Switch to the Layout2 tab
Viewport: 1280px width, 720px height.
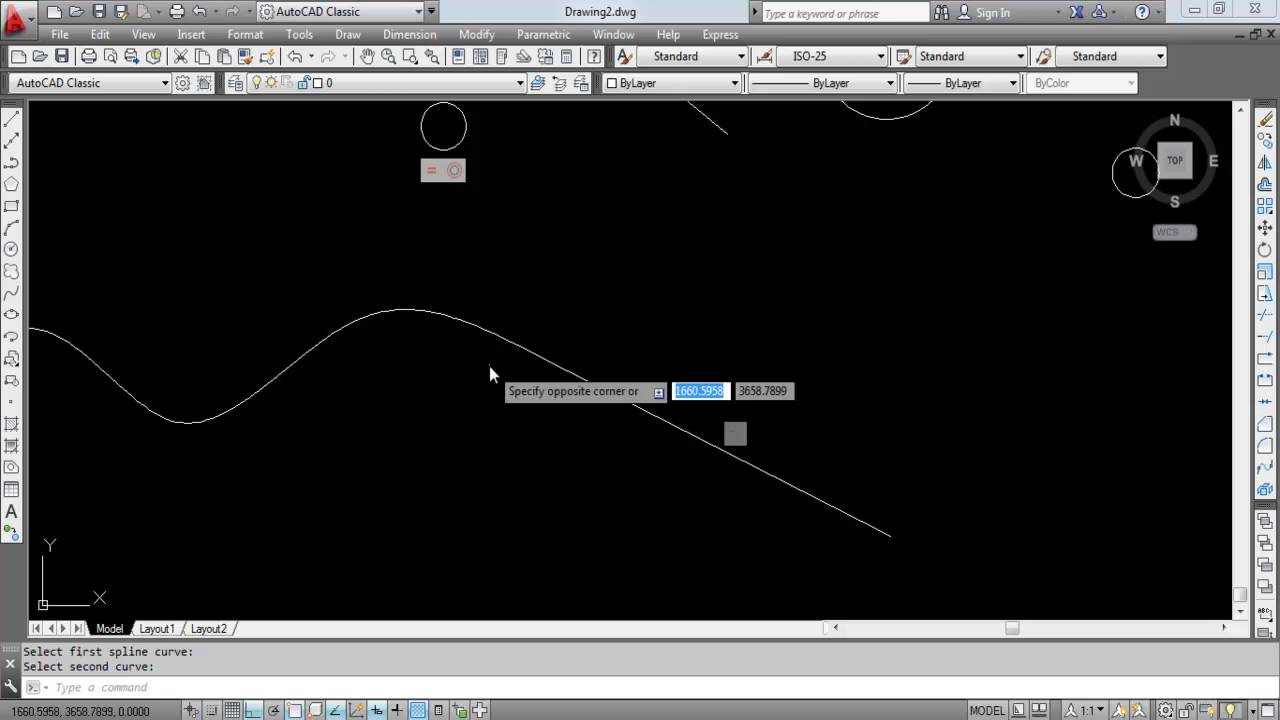[x=209, y=629]
